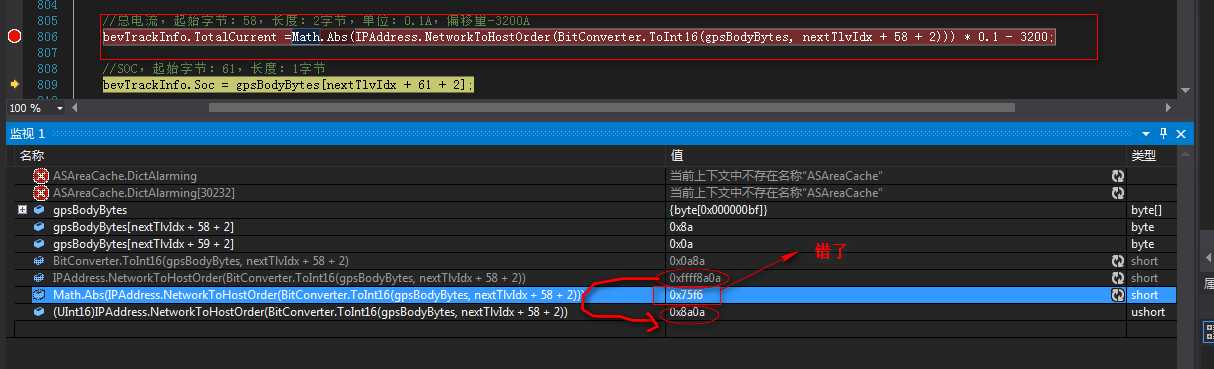
Task: Select the ASAreaCache.DictAlarming watch row
Action: (x=125, y=176)
